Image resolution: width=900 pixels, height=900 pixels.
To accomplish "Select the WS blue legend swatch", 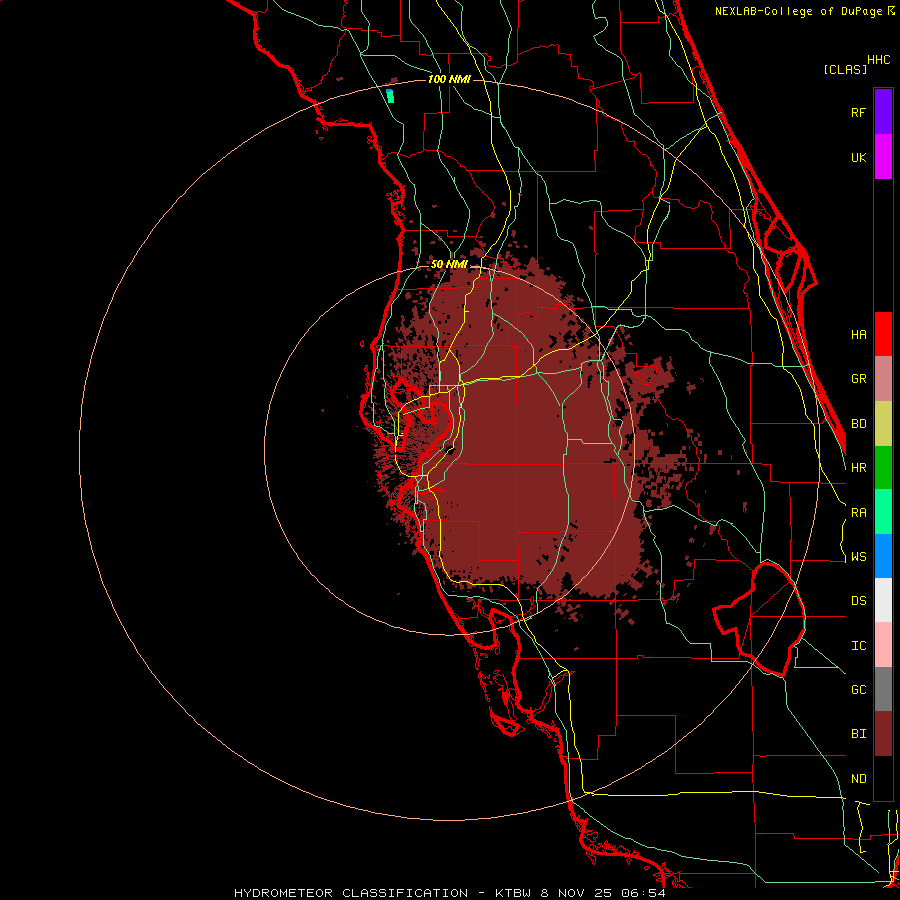I will coord(883,556).
